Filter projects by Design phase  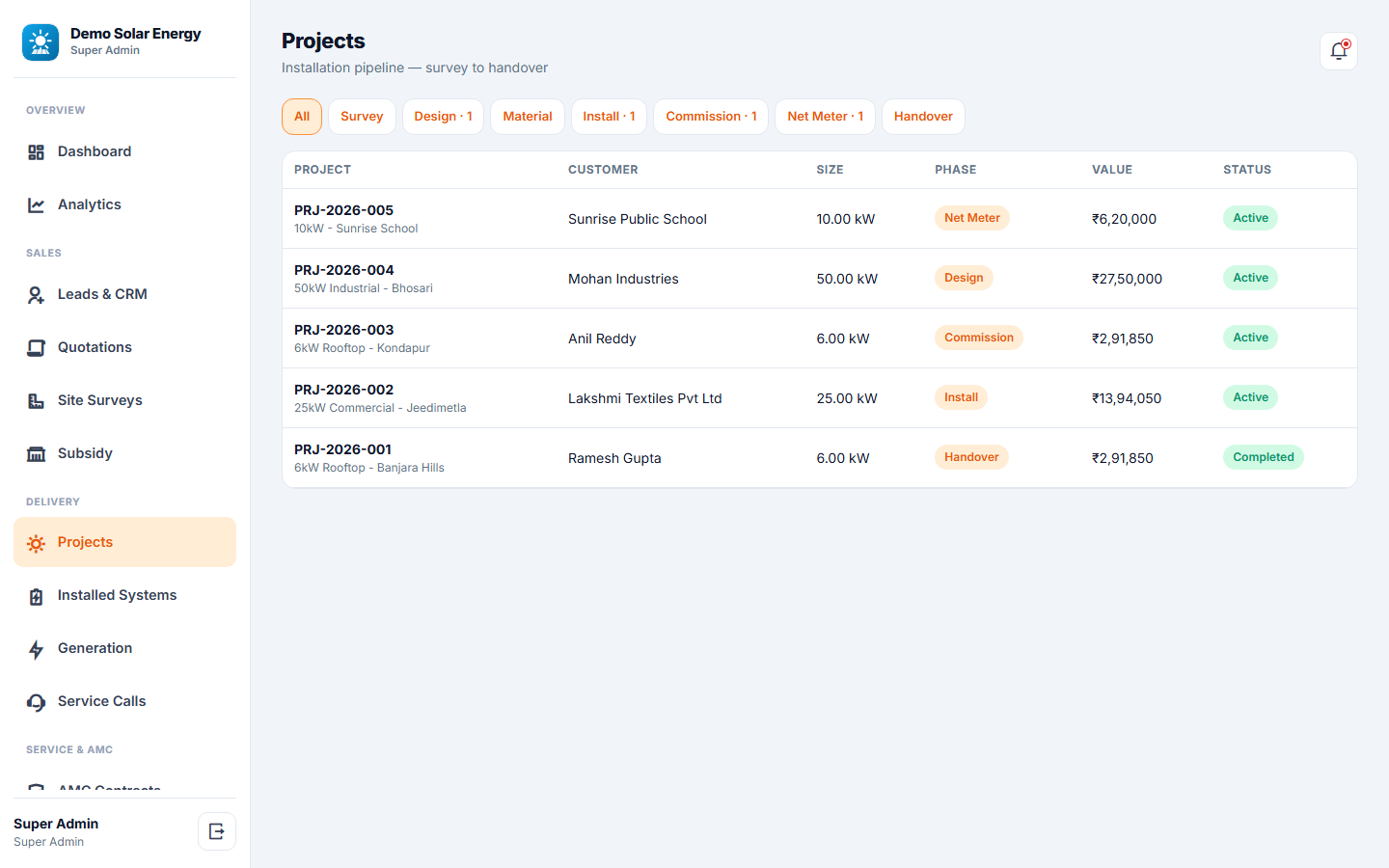point(443,117)
